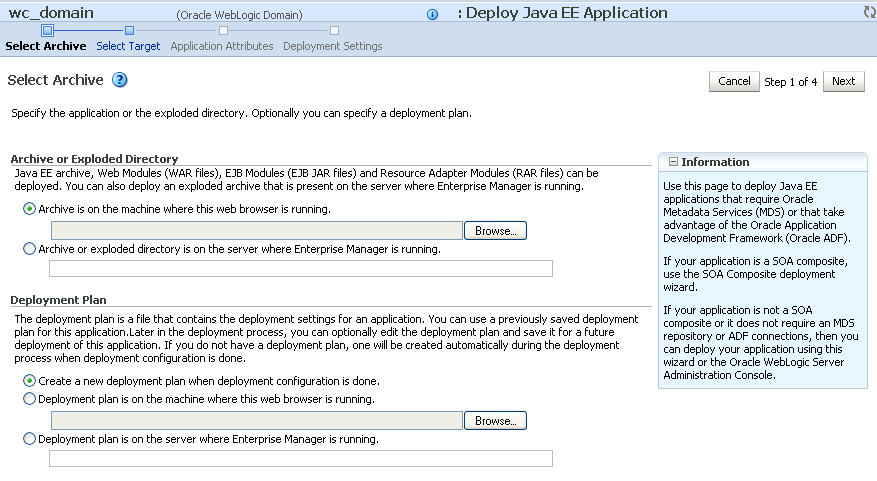The image size is (877, 481).
Task: Select deployment plan on browser machine option
Action: point(29,399)
